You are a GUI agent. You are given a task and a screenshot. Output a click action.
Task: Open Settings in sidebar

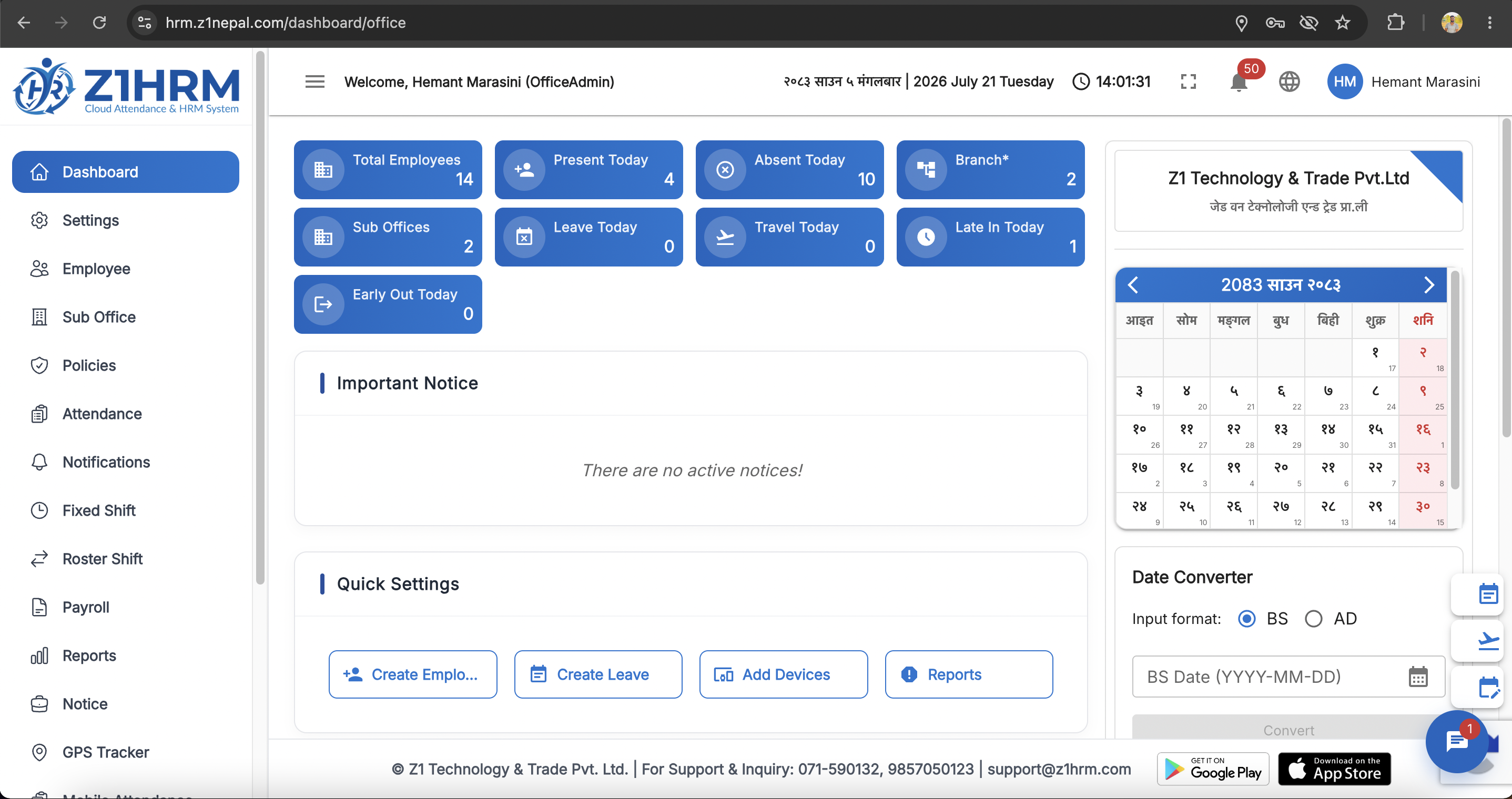click(x=126, y=221)
